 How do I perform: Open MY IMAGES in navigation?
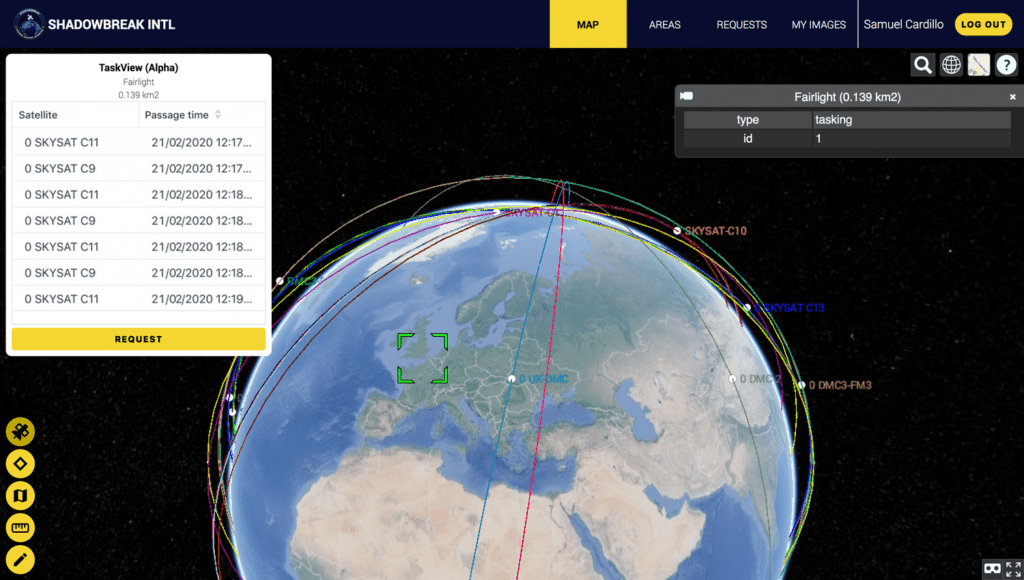(x=818, y=25)
